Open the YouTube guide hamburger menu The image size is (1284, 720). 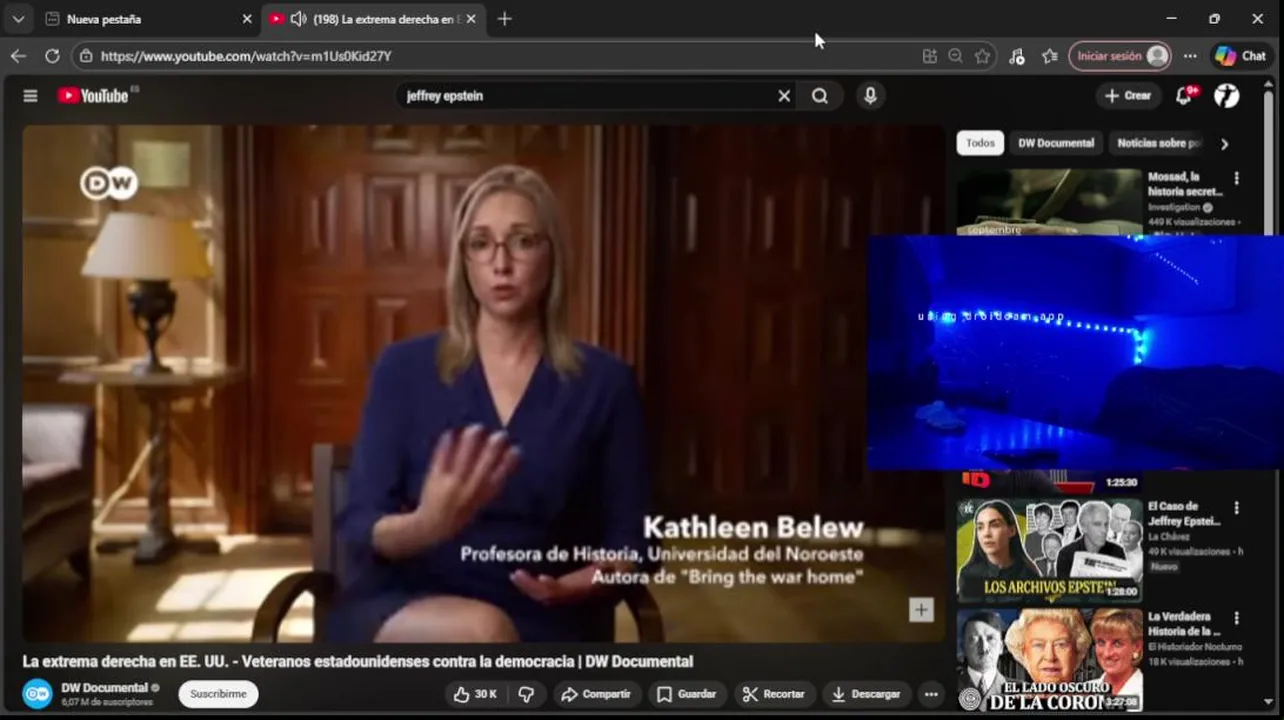(x=30, y=96)
